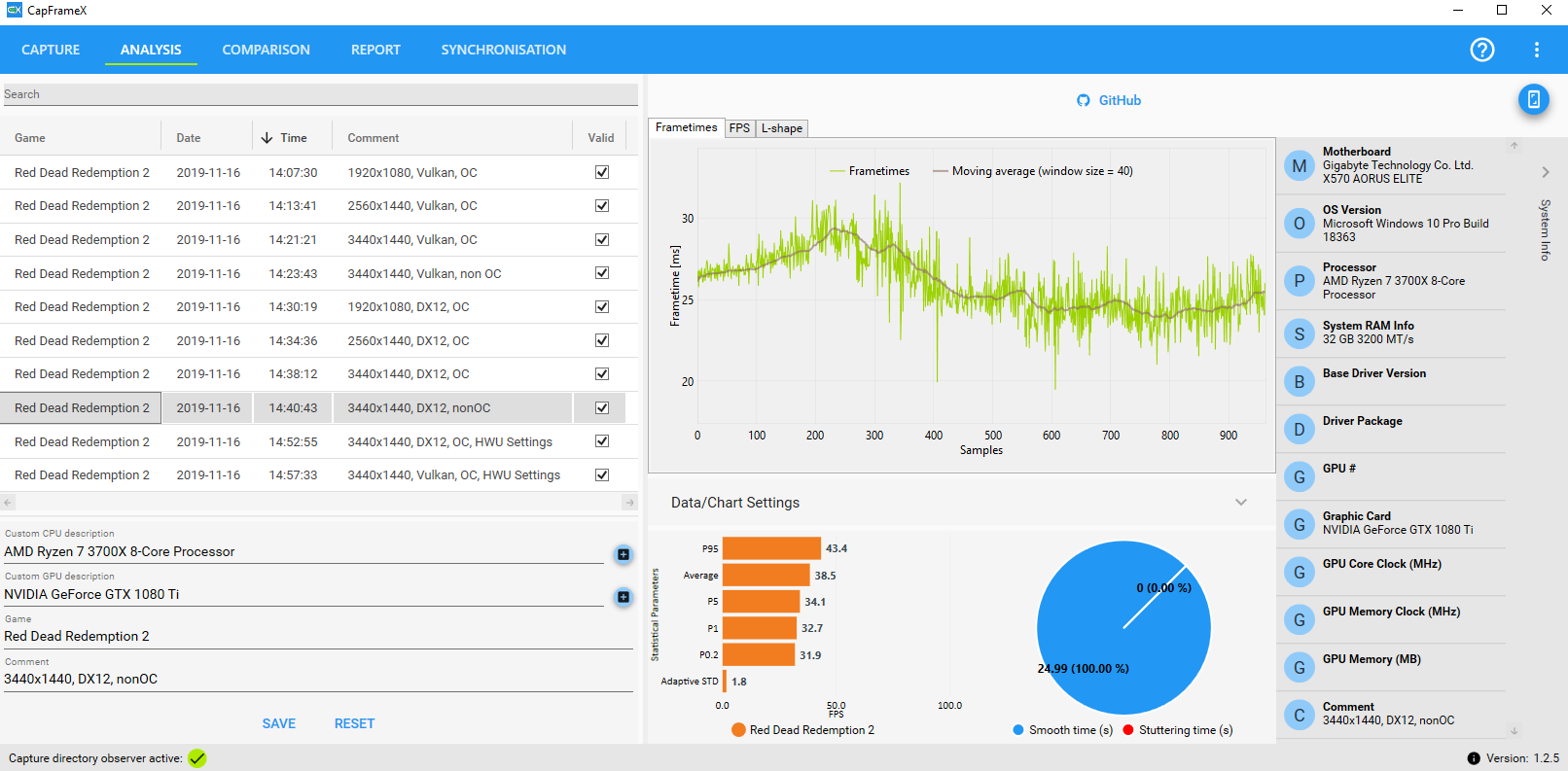The image size is (1568, 771).
Task: Toggle Valid checkbox for 3440x1440, Vulkan, non OC
Action: [x=602, y=273]
